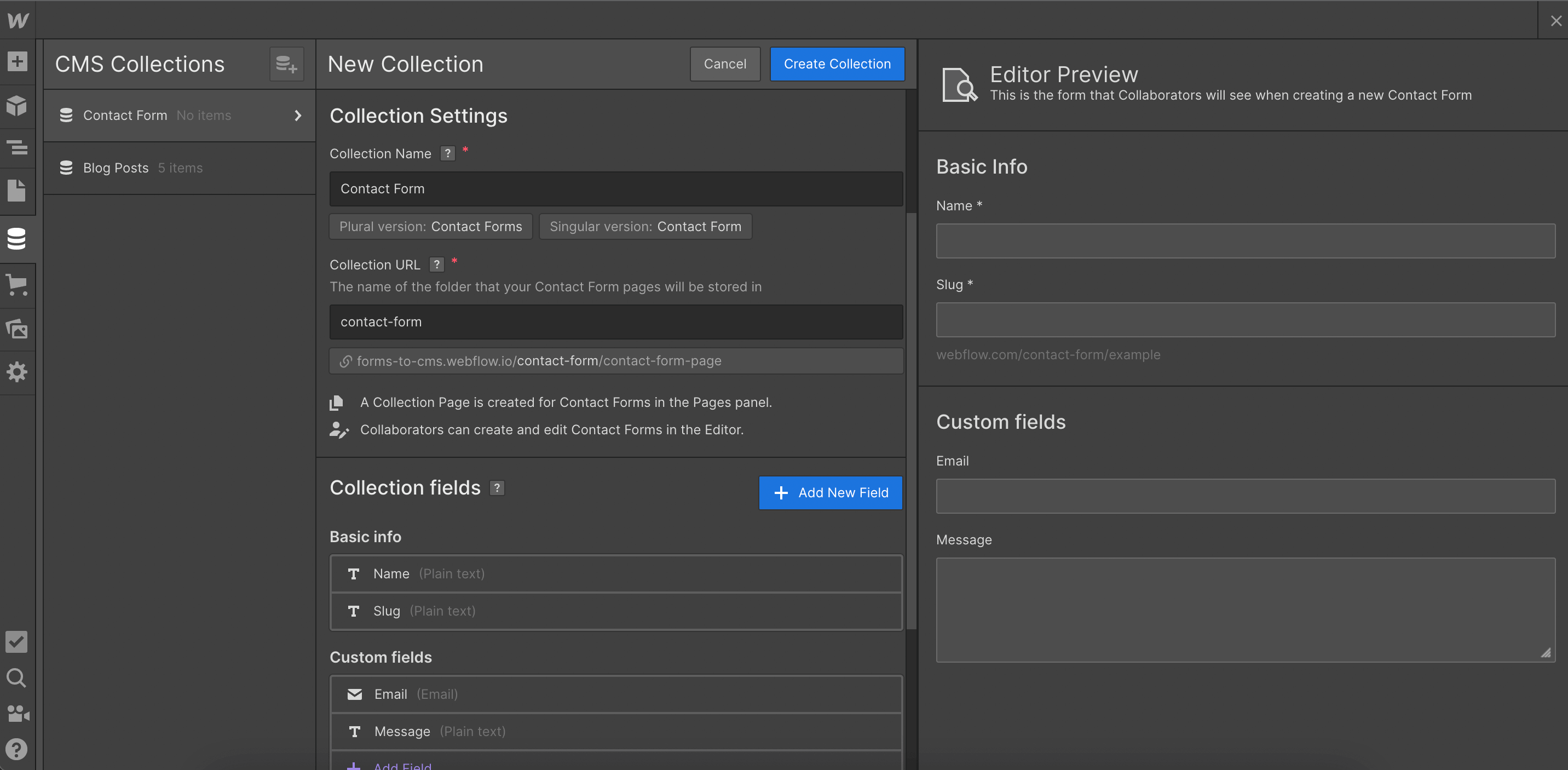This screenshot has width=1568, height=770.
Task: Open the Add Elements panel
Action: (17, 61)
